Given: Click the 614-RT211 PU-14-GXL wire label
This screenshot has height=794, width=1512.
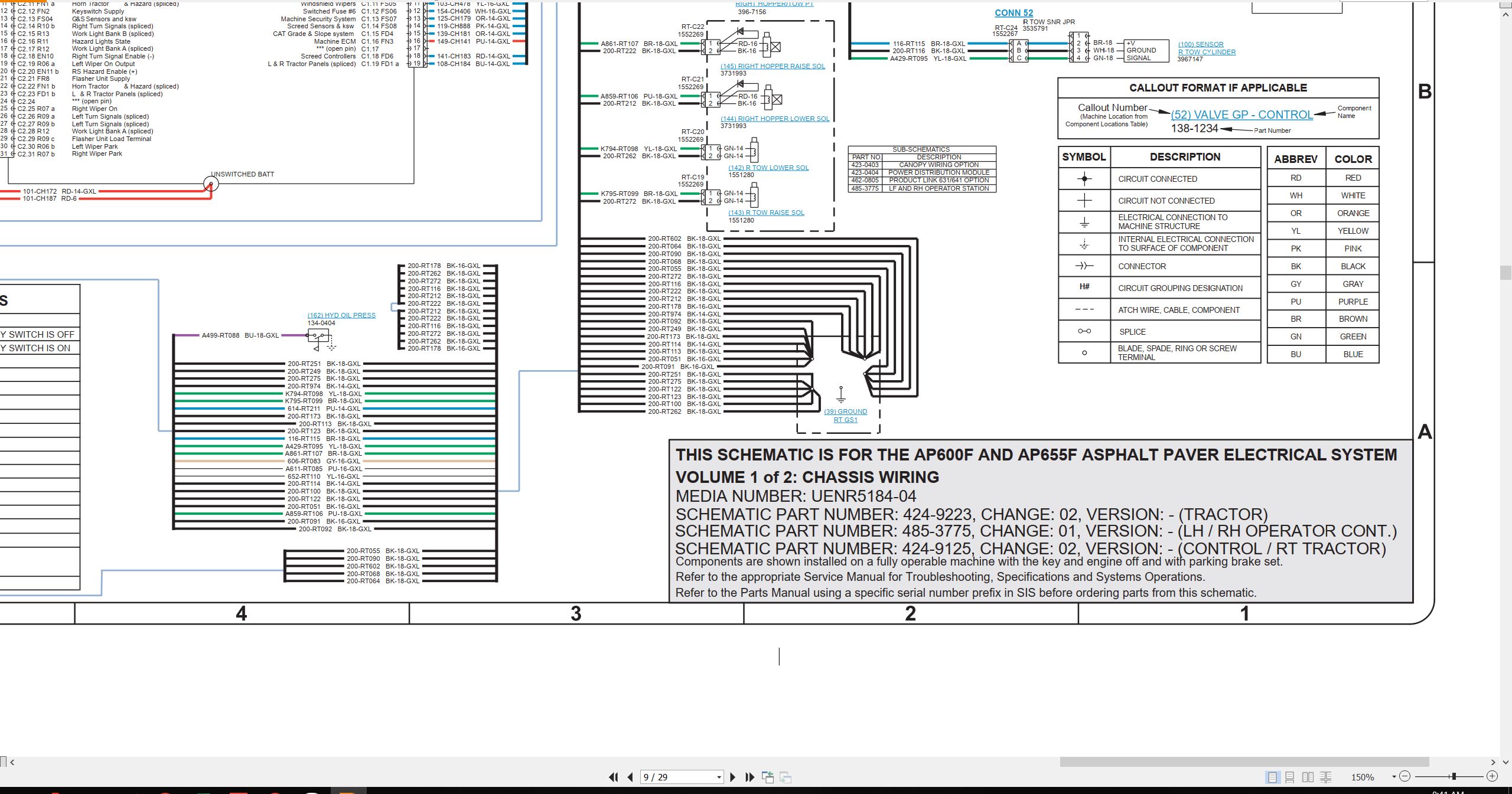Looking at the screenshot, I should pyautogui.click(x=324, y=409).
